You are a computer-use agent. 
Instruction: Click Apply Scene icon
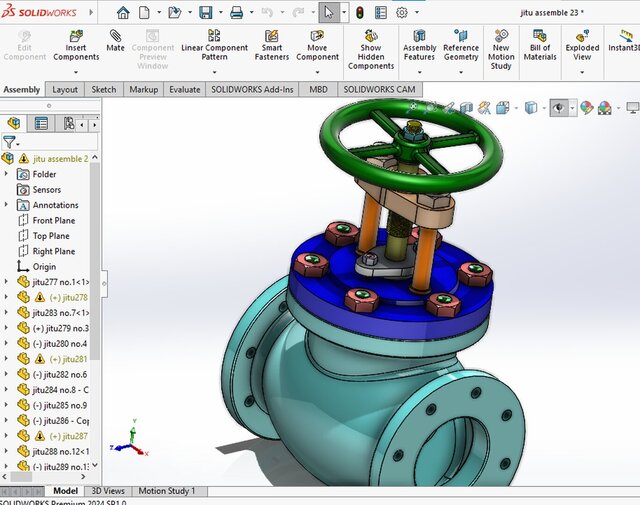coord(605,108)
